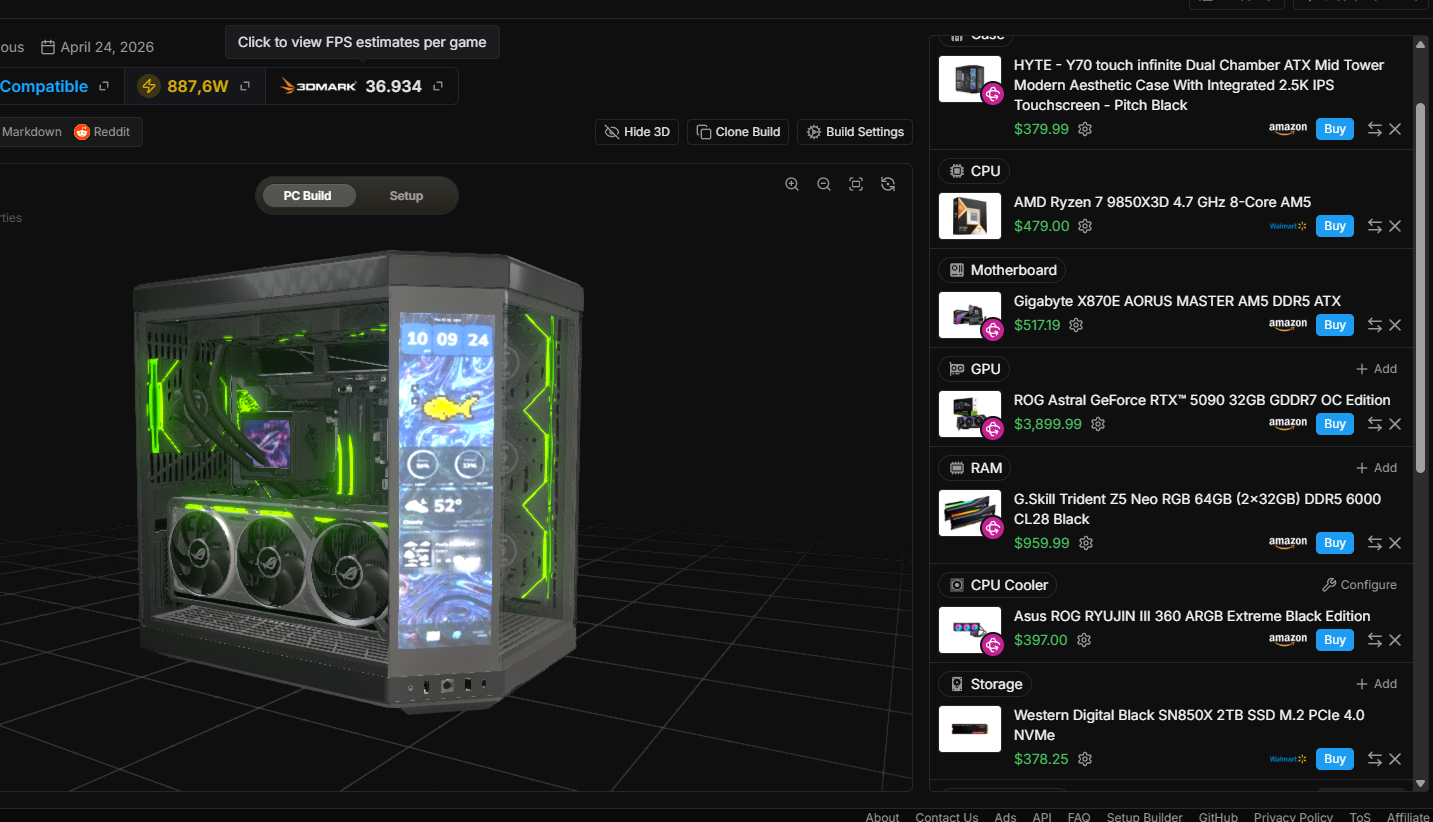
Task: Add another GPU to the build
Action: [1376, 369]
